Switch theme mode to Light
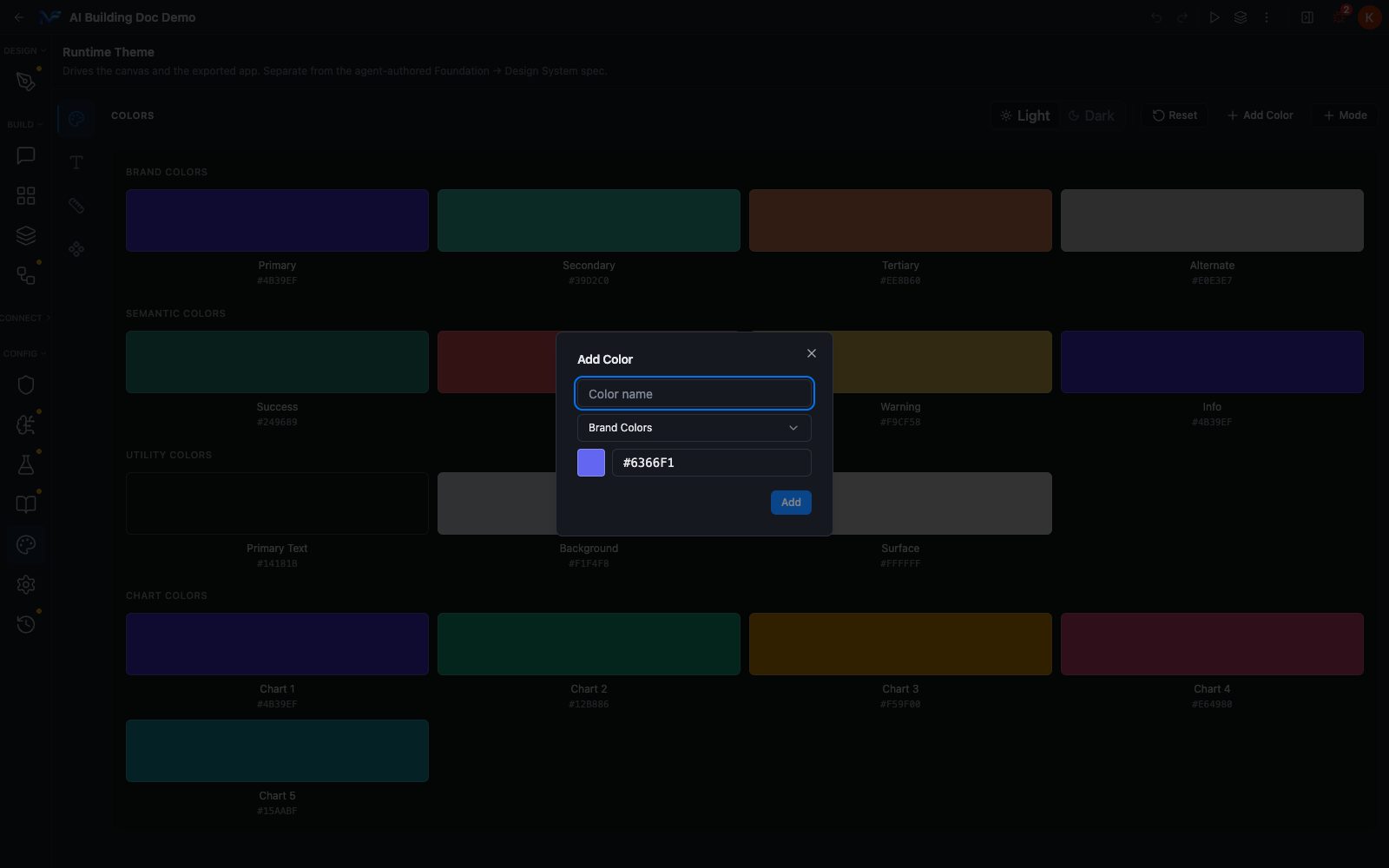The height and width of the screenshot is (868, 1389). coord(1025,115)
